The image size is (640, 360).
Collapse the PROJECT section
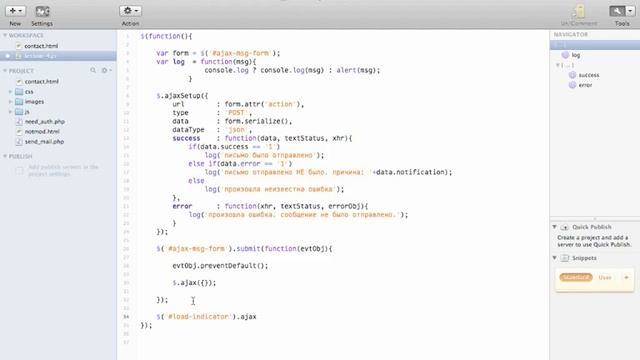coord(5,71)
